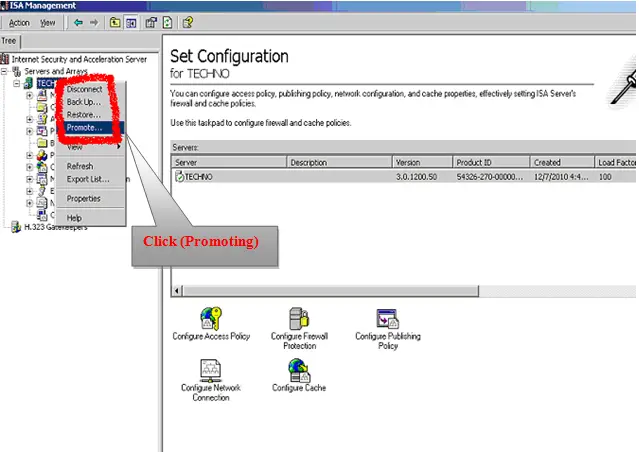
Task: Expand the first child node under TECHNO
Action: [29, 96]
